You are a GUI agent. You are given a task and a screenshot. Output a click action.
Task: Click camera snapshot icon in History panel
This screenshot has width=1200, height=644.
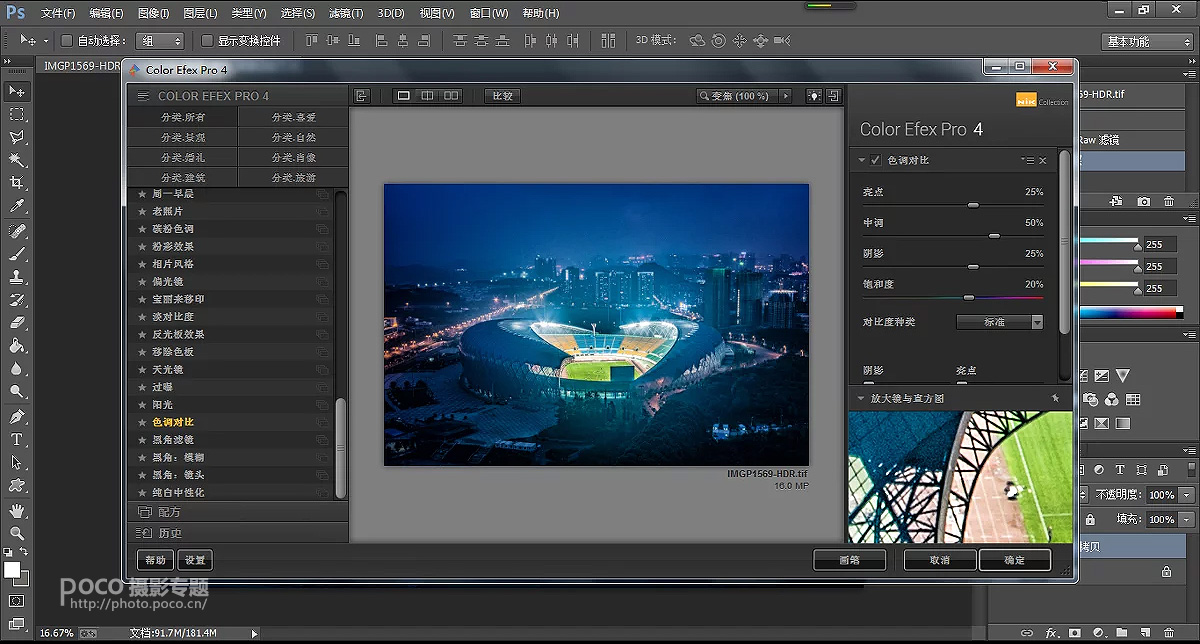(x=1144, y=201)
